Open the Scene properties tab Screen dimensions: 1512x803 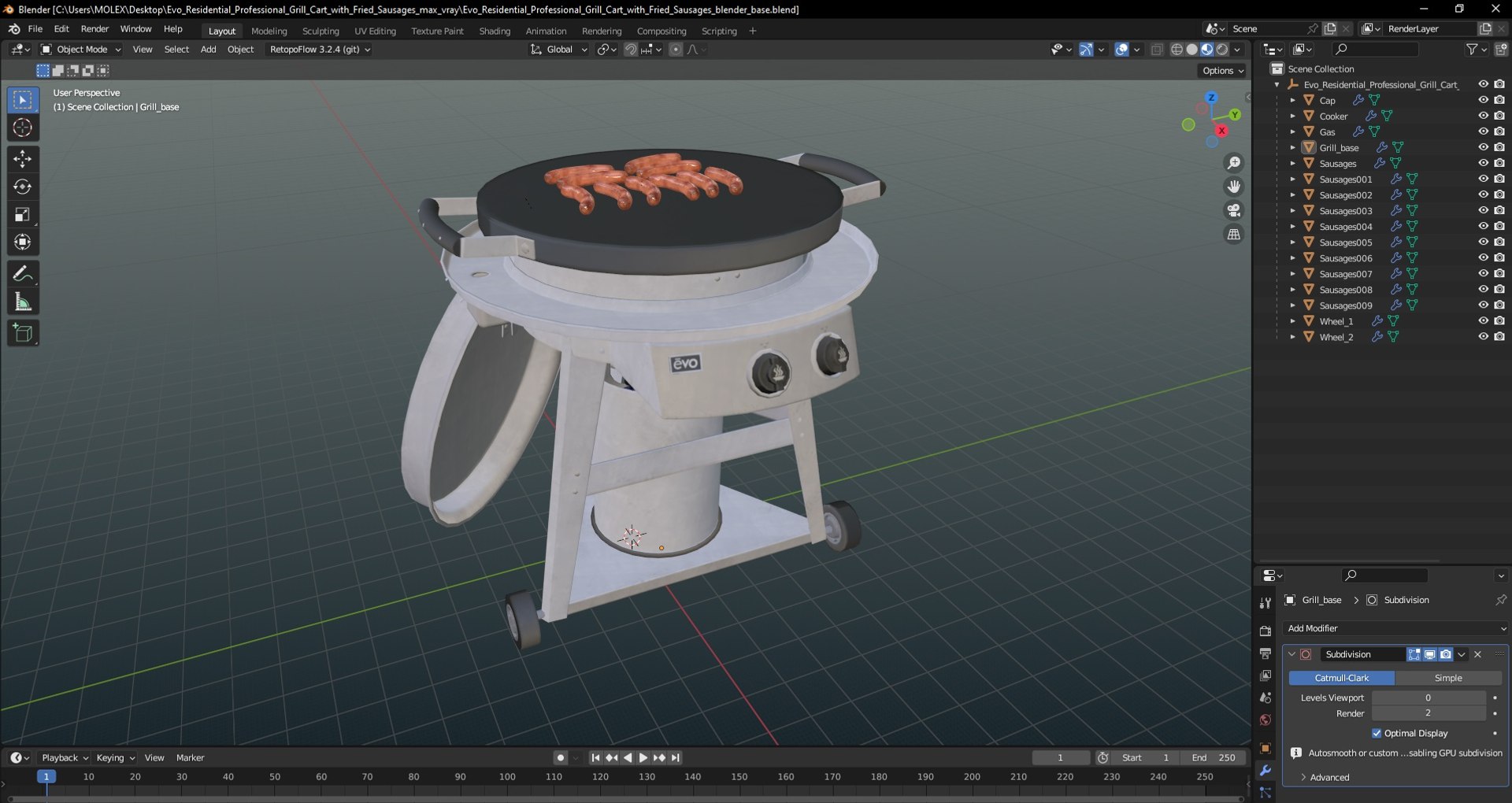pos(1266,698)
